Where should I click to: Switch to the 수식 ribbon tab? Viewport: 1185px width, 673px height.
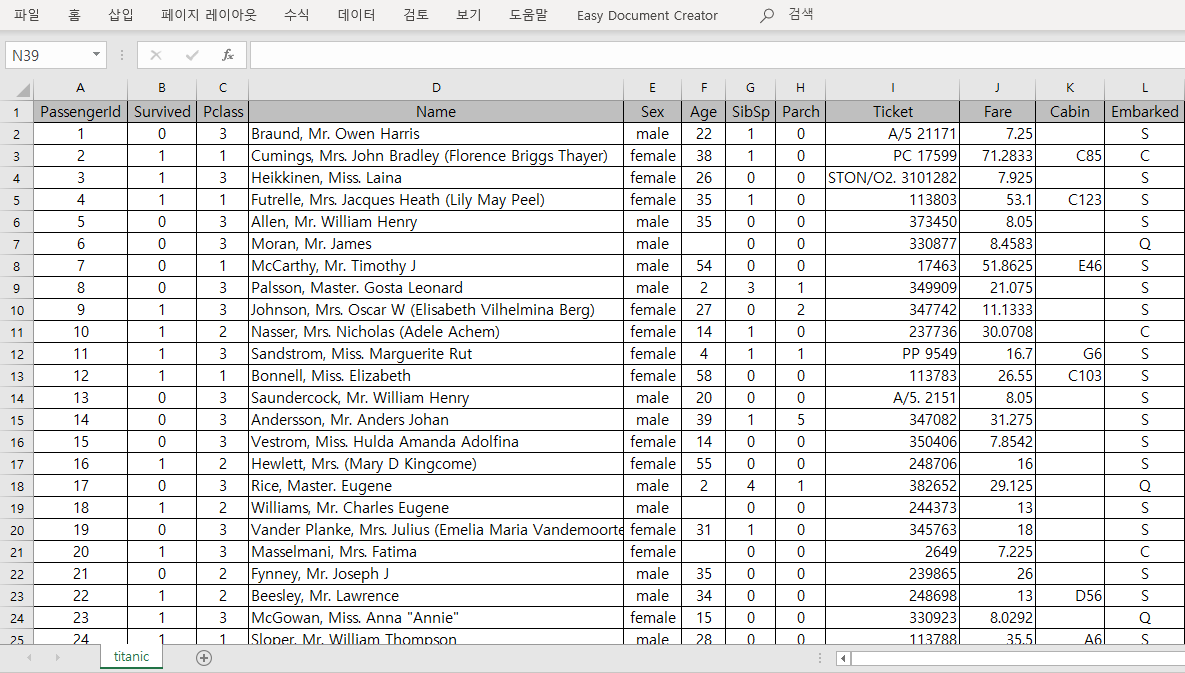coord(296,15)
